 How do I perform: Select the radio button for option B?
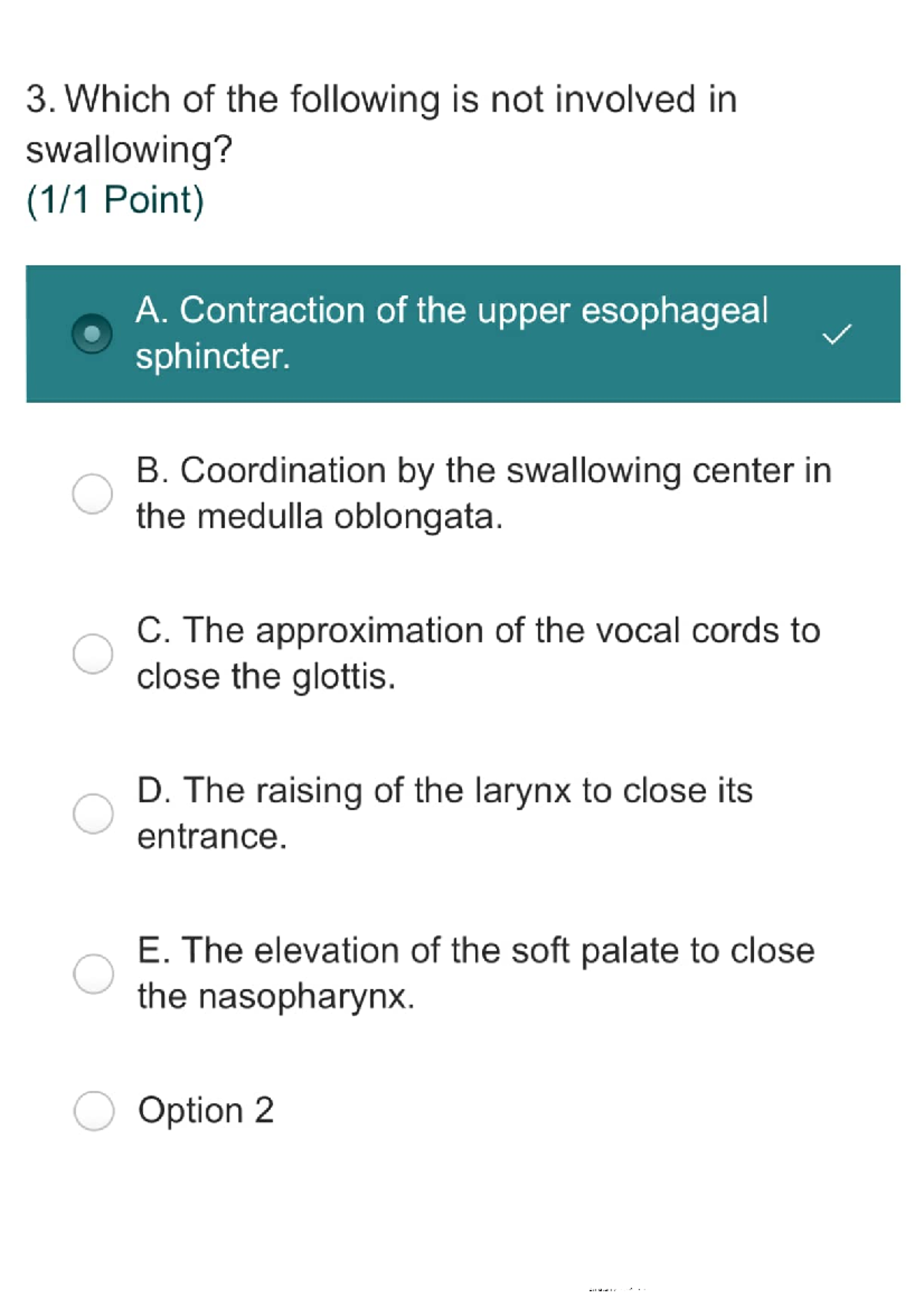coord(92,493)
